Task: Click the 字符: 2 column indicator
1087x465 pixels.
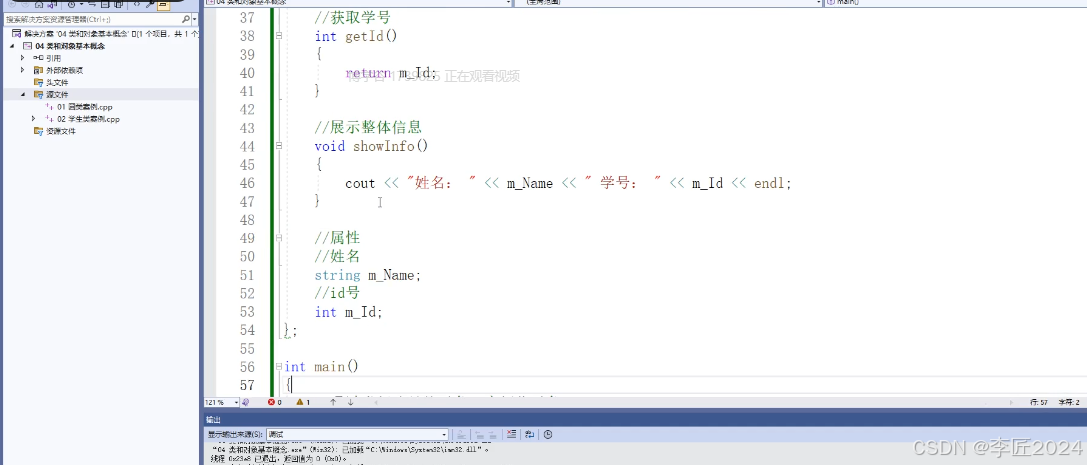Action: (1069, 402)
